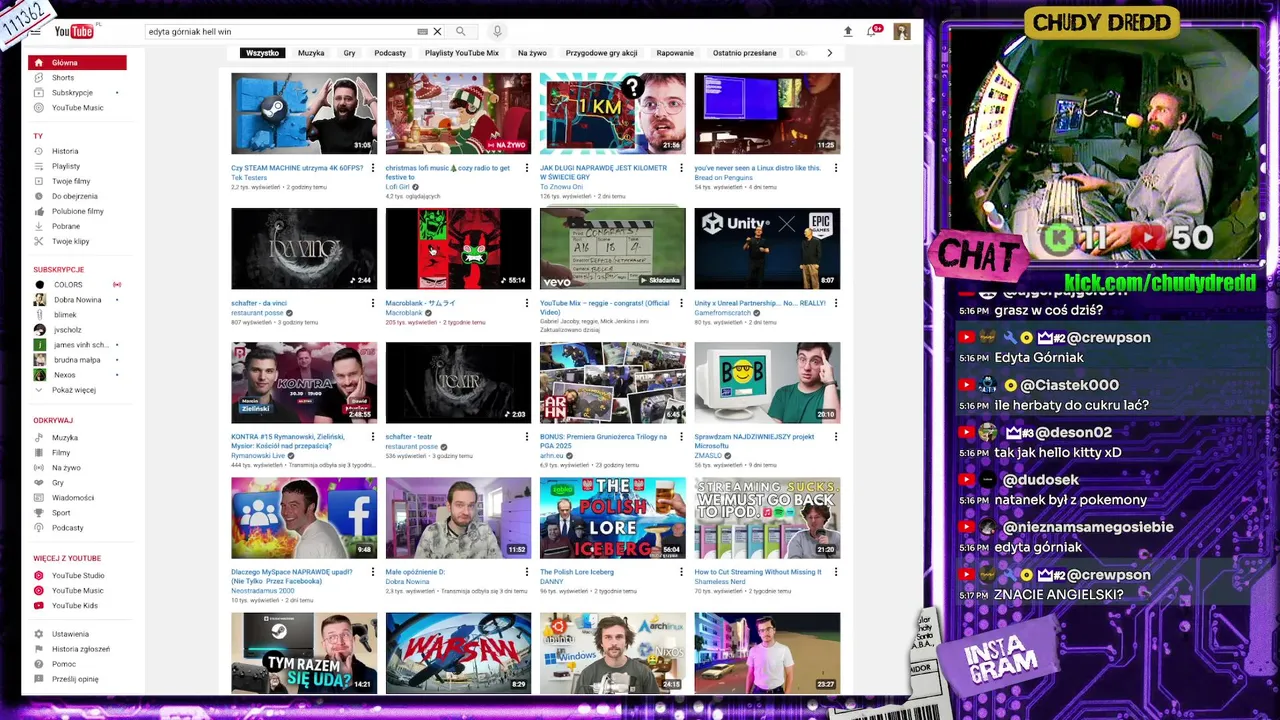Click the Gamefromscratch channel name

tap(723, 313)
